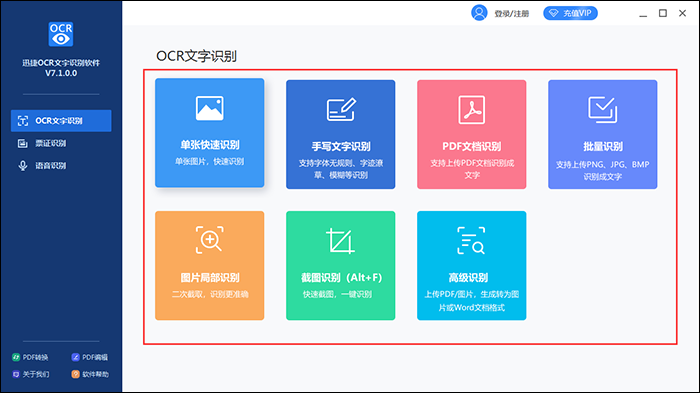The height and width of the screenshot is (393, 700).
Task: Open 手写文字识别 handwriting recognition card
Action: pos(341,134)
